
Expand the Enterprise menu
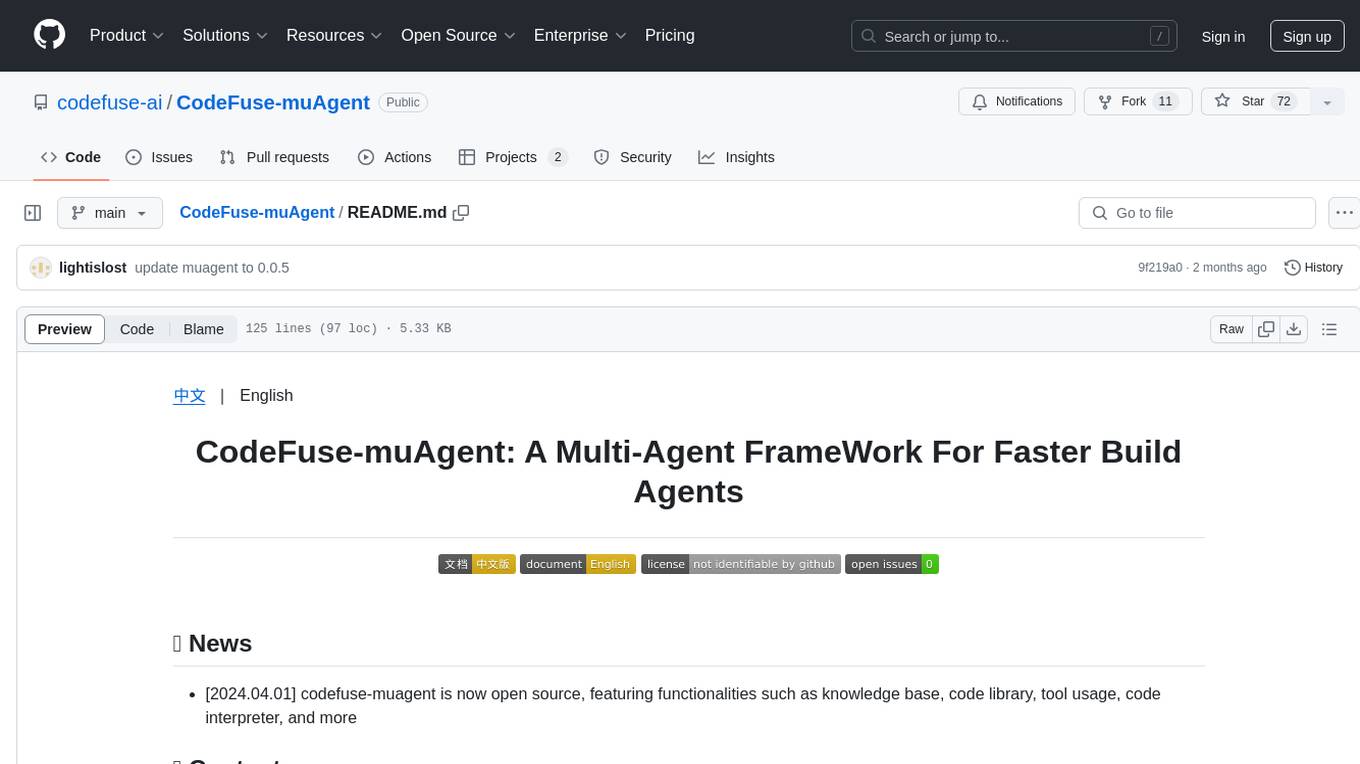tap(580, 35)
